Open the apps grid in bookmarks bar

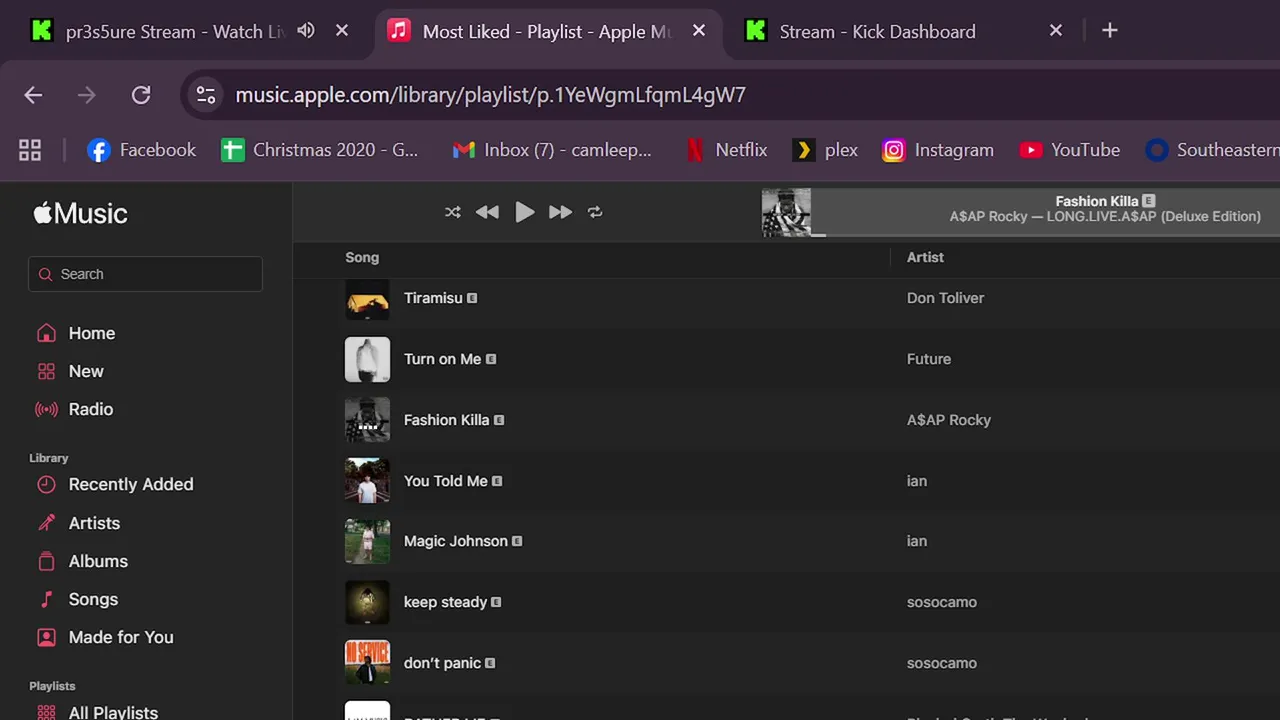pos(30,150)
